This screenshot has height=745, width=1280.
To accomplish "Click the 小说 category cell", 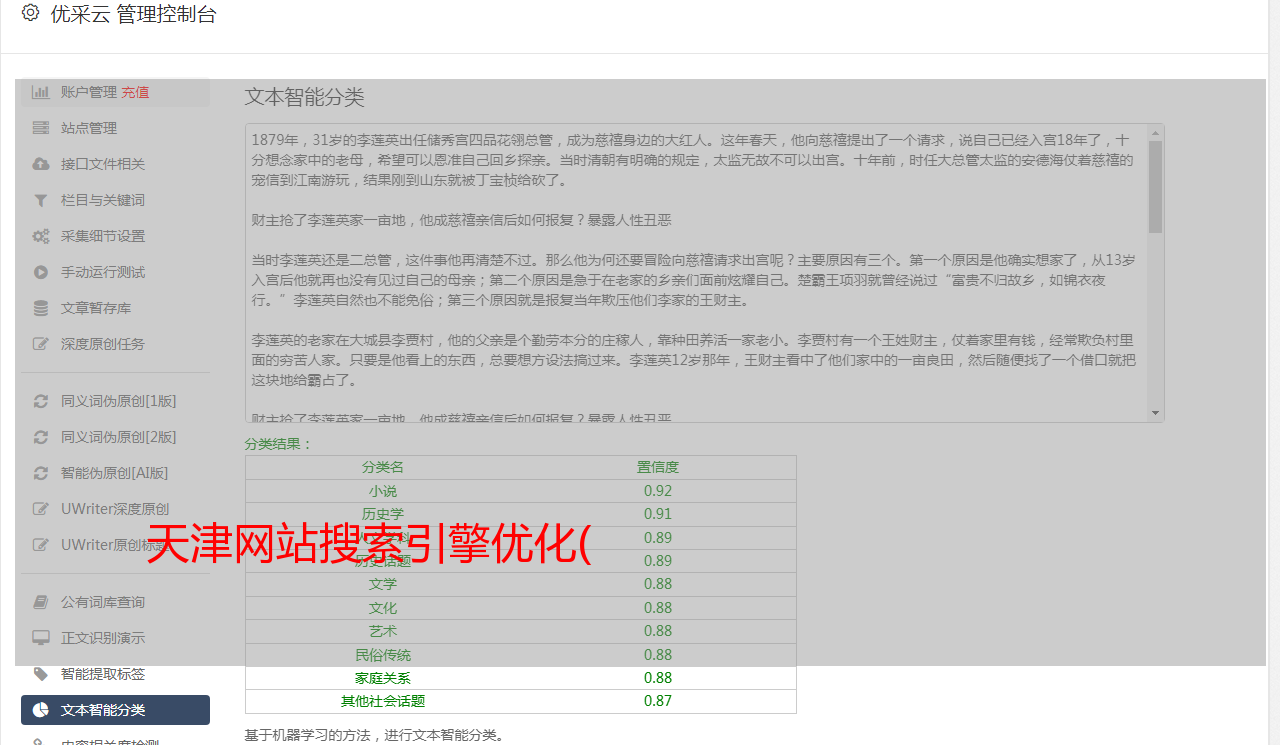I will 383,491.
